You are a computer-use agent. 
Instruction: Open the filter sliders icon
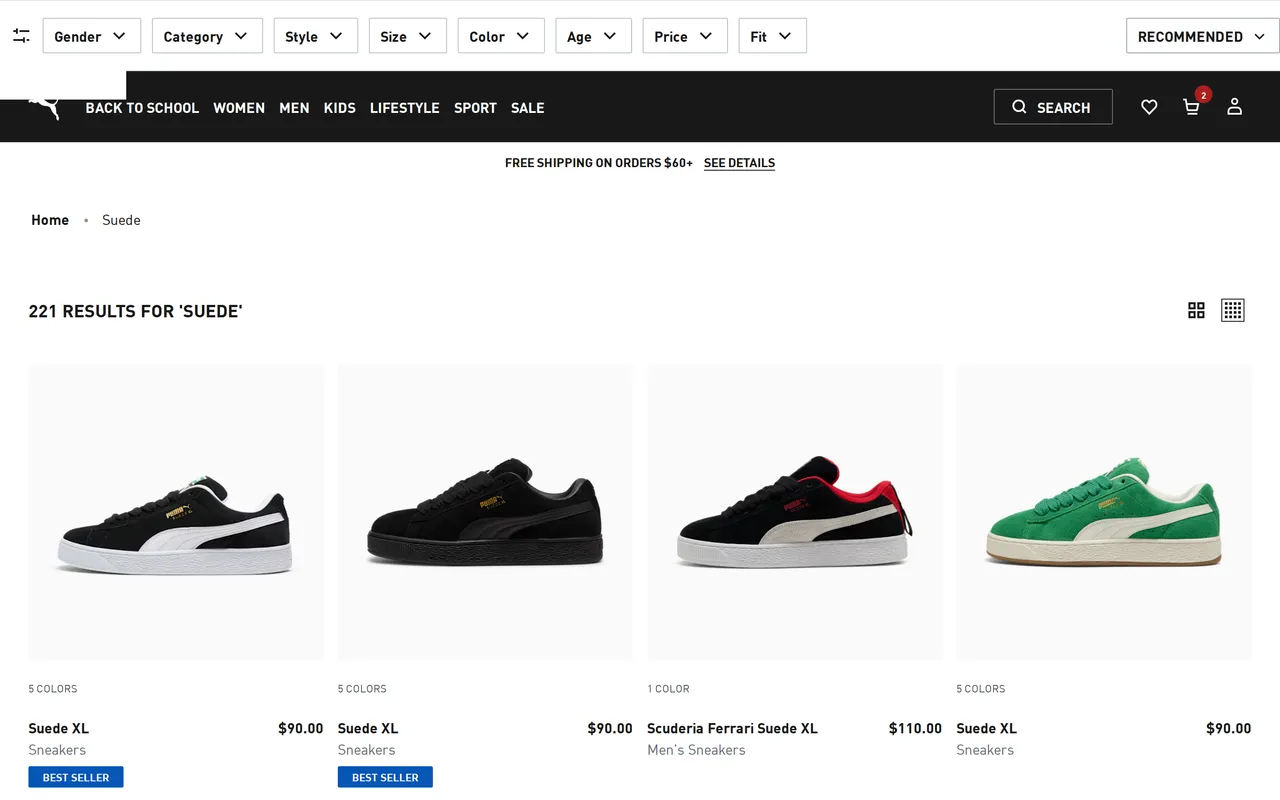pyautogui.click(x=21, y=36)
